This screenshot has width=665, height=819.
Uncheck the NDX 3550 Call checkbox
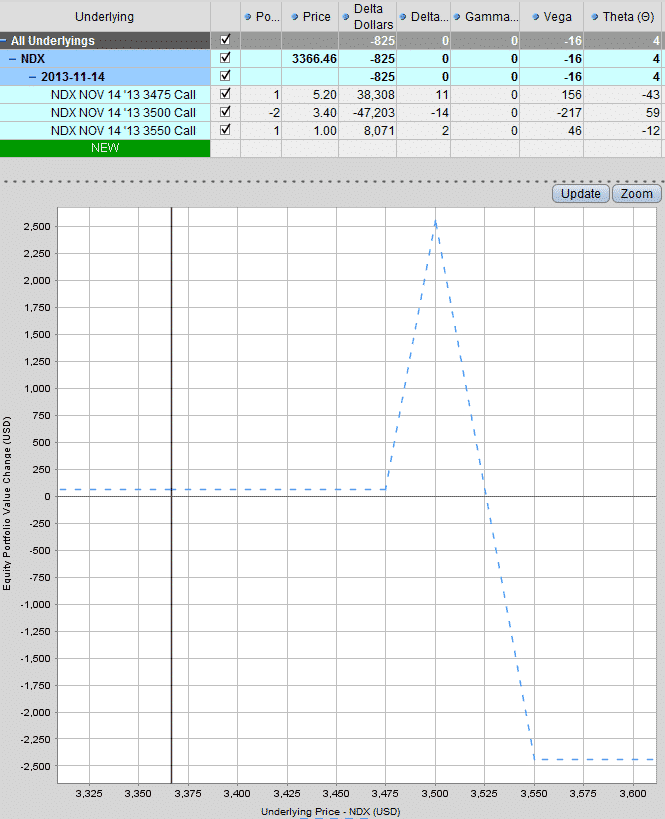click(x=225, y=130)
